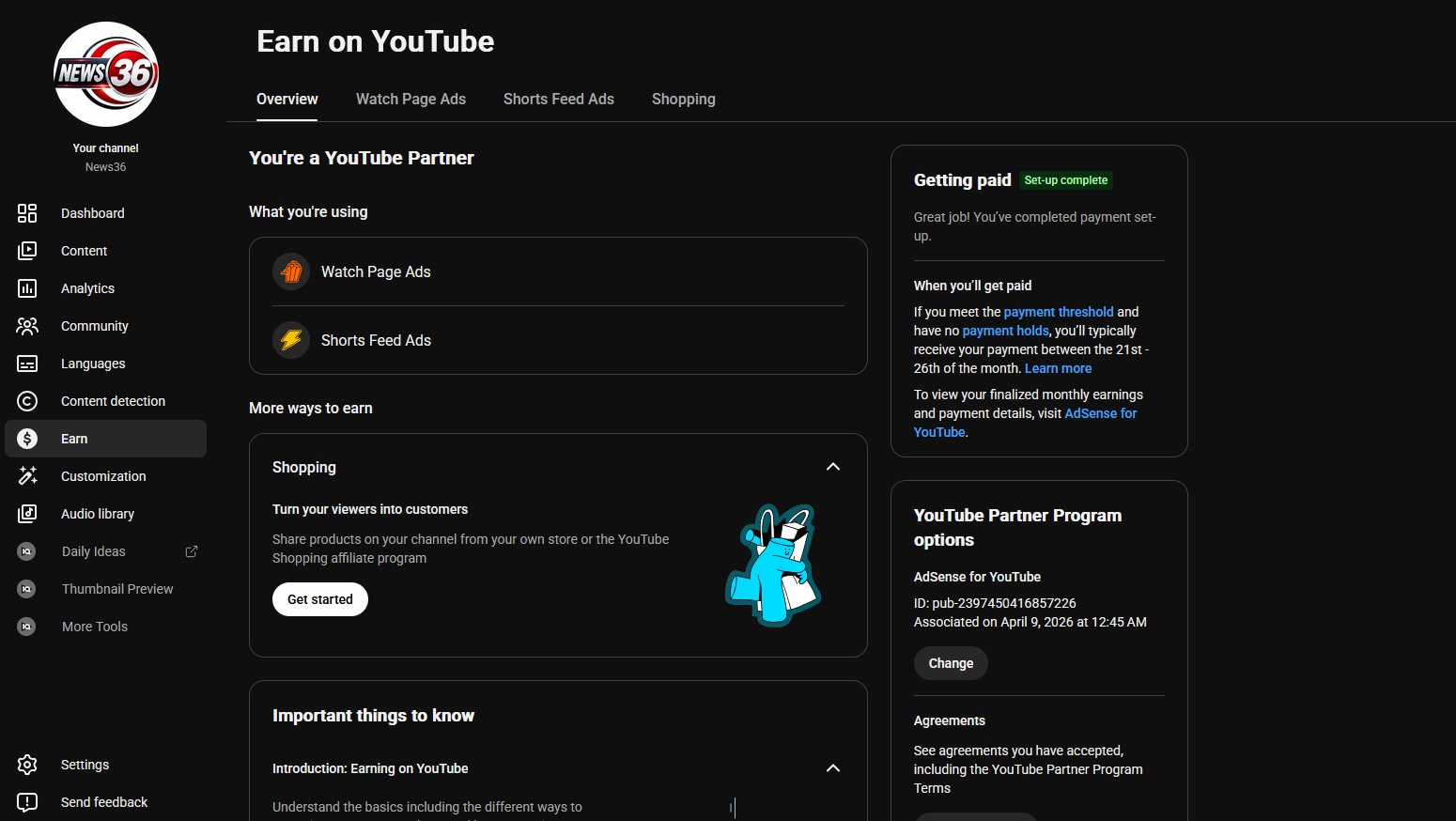This screenshot has height=821, width=1456.
Task: Click the Languages subtitles icon
Action: (27, 364)
